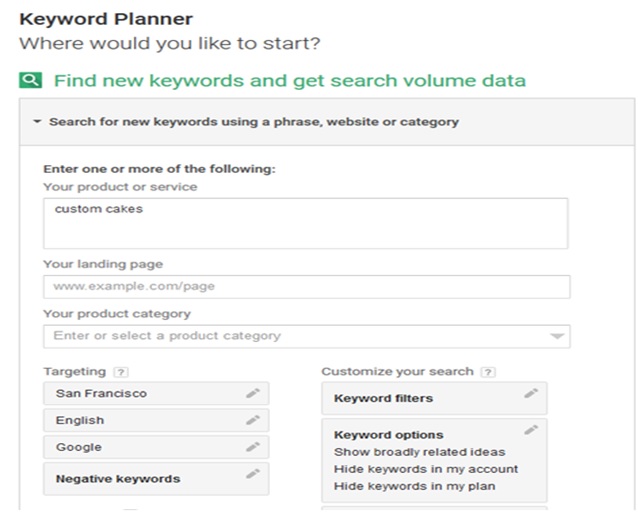Image resolution: width=638 pixels, height=514 pixels.
Task: Click Hide keywords in my plan option
Action: [415, 486]
